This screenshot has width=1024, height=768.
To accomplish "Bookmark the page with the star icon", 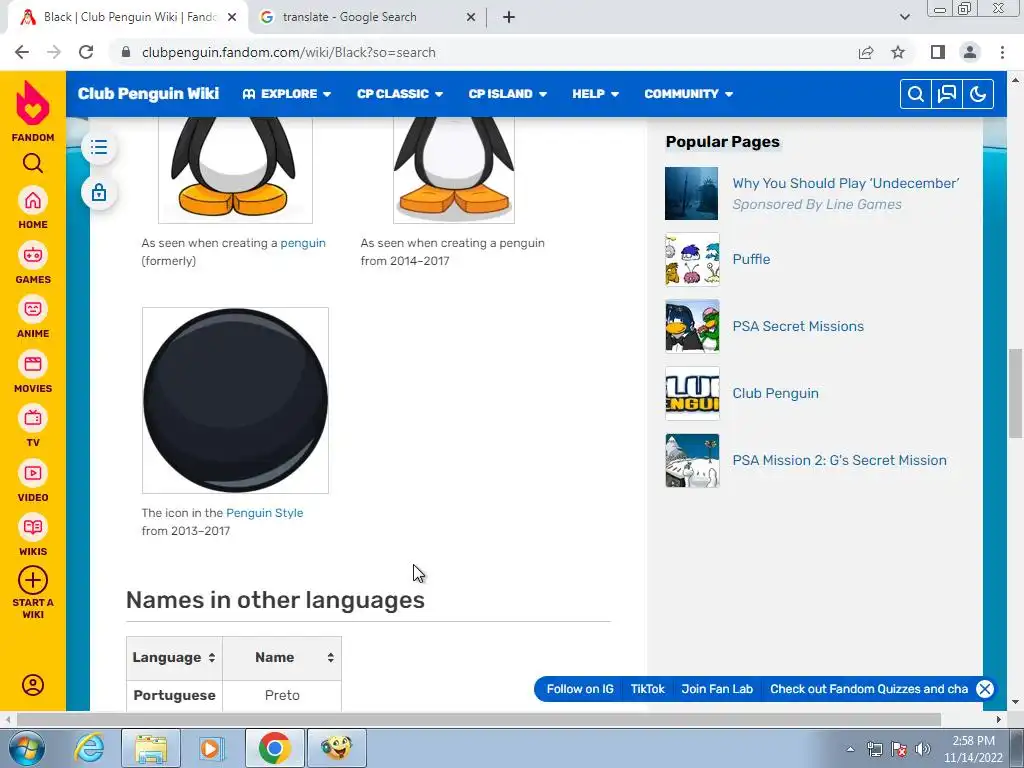I will tap(898, 52).
